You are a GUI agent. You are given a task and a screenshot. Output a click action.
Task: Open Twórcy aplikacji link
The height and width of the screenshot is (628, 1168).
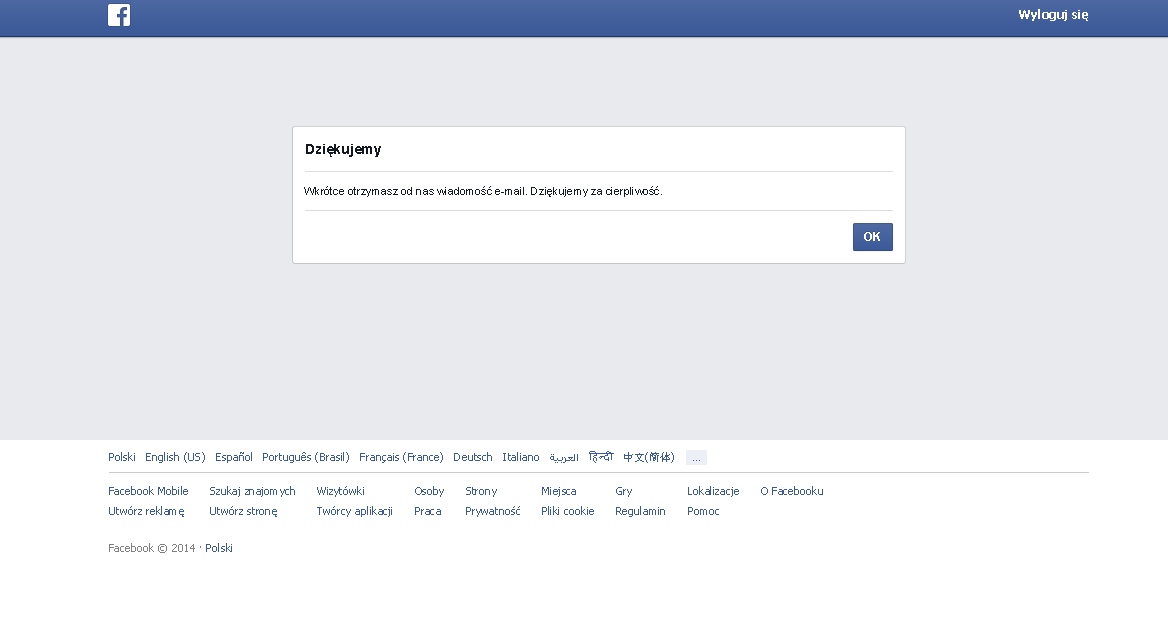pyautogui.click(x=355, y=512)
